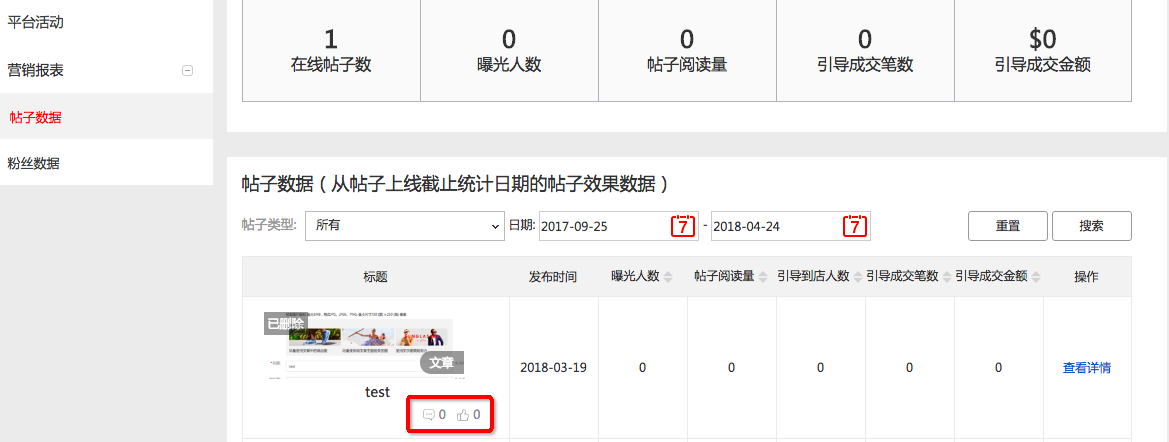Sort by 曝光人数 column arrows
Image resolution: width=1169 pixels, height=442 pixels.
(x=667, y=277)
